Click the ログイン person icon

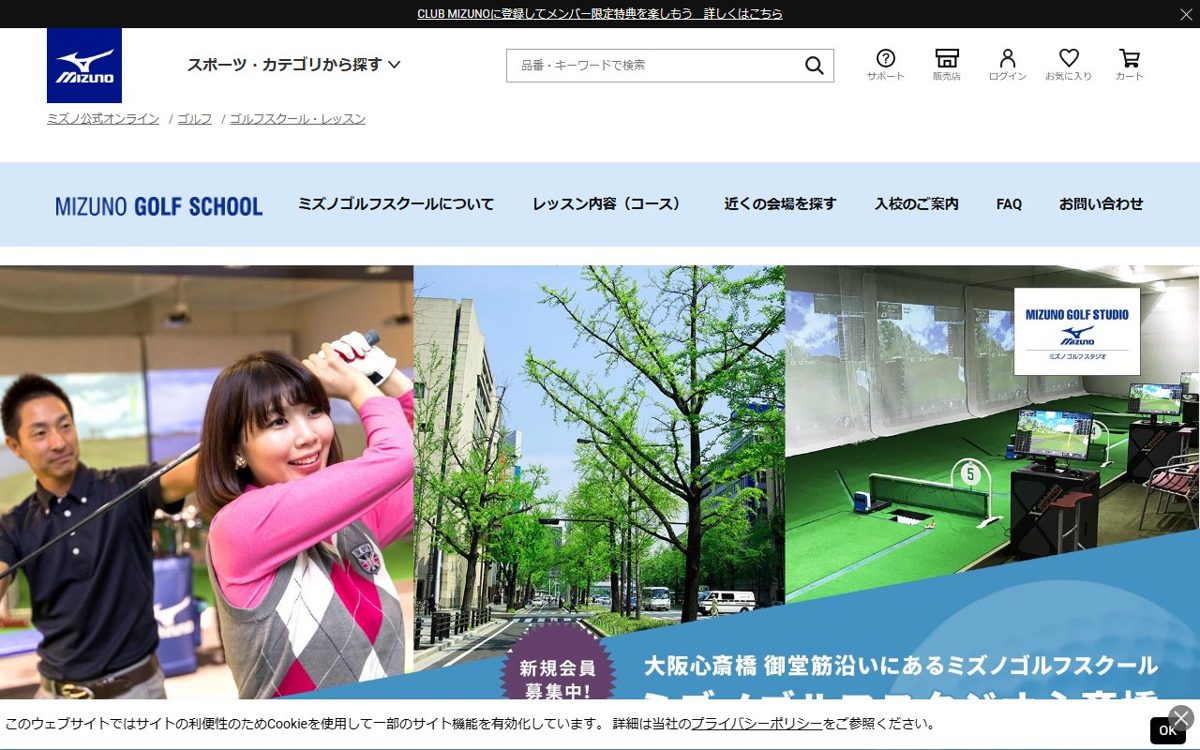coord(1007,65)
